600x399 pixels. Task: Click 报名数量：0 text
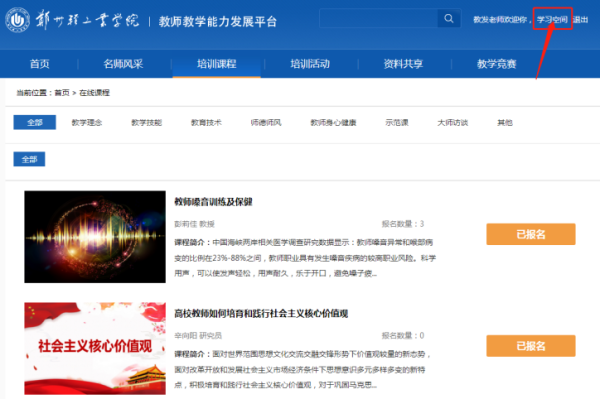point(403,335)
